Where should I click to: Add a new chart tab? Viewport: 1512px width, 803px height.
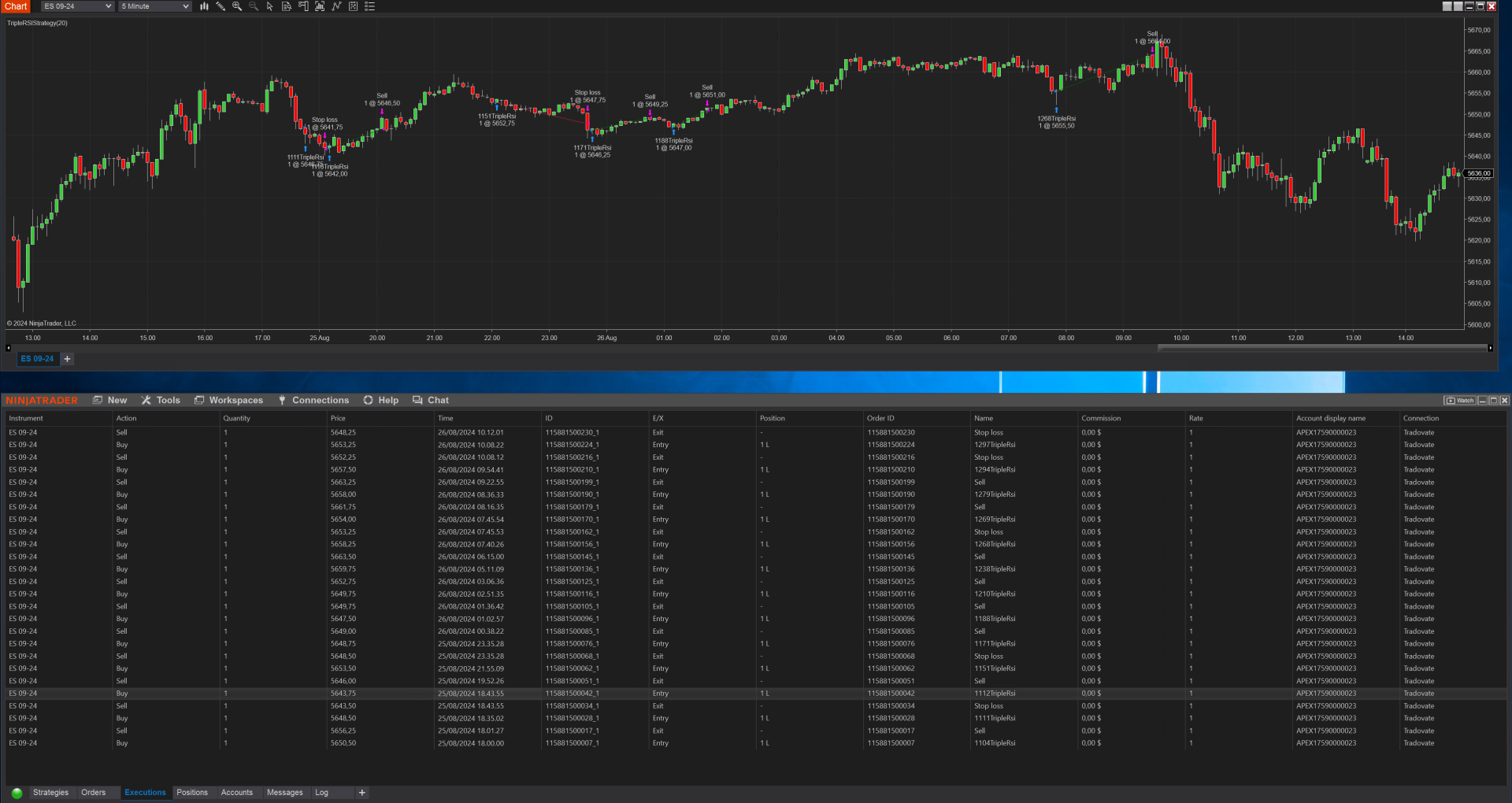(x=68, y=359)
